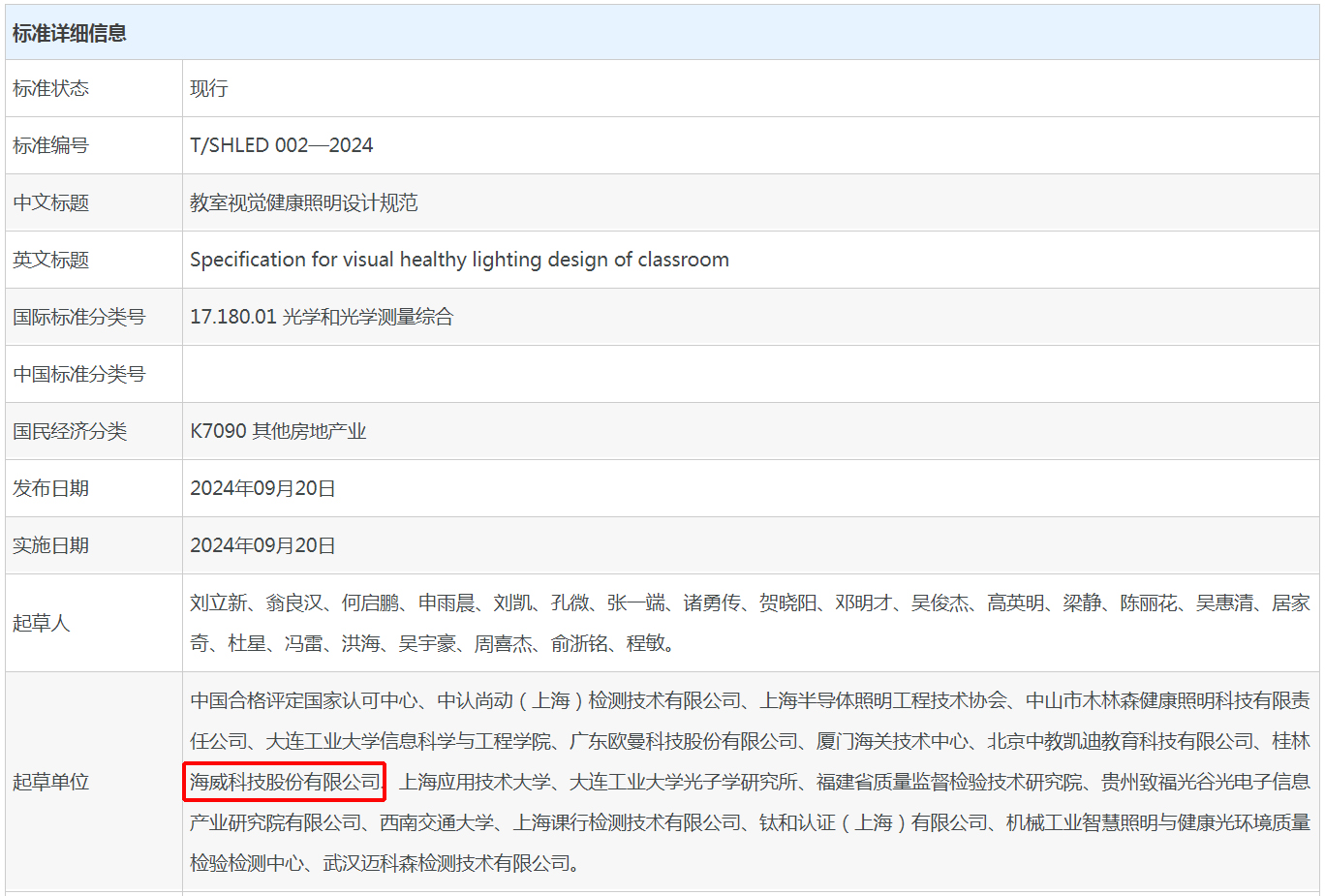Select the 起草单位 label
1325x896 pixels.
coord(50,782)
